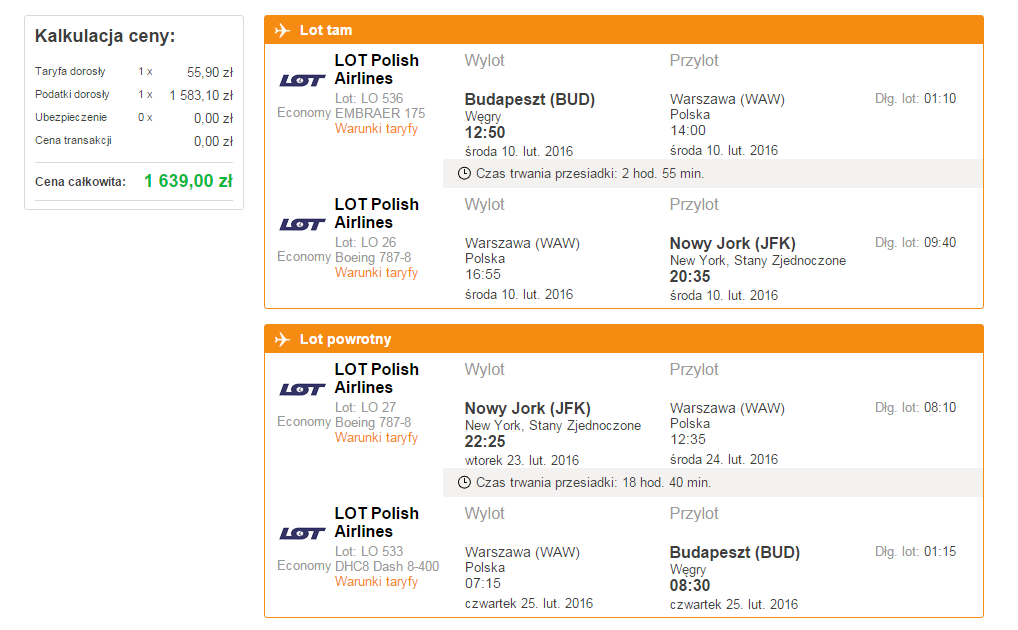Click the LOT logo for flight LO 26

point(303,225)
